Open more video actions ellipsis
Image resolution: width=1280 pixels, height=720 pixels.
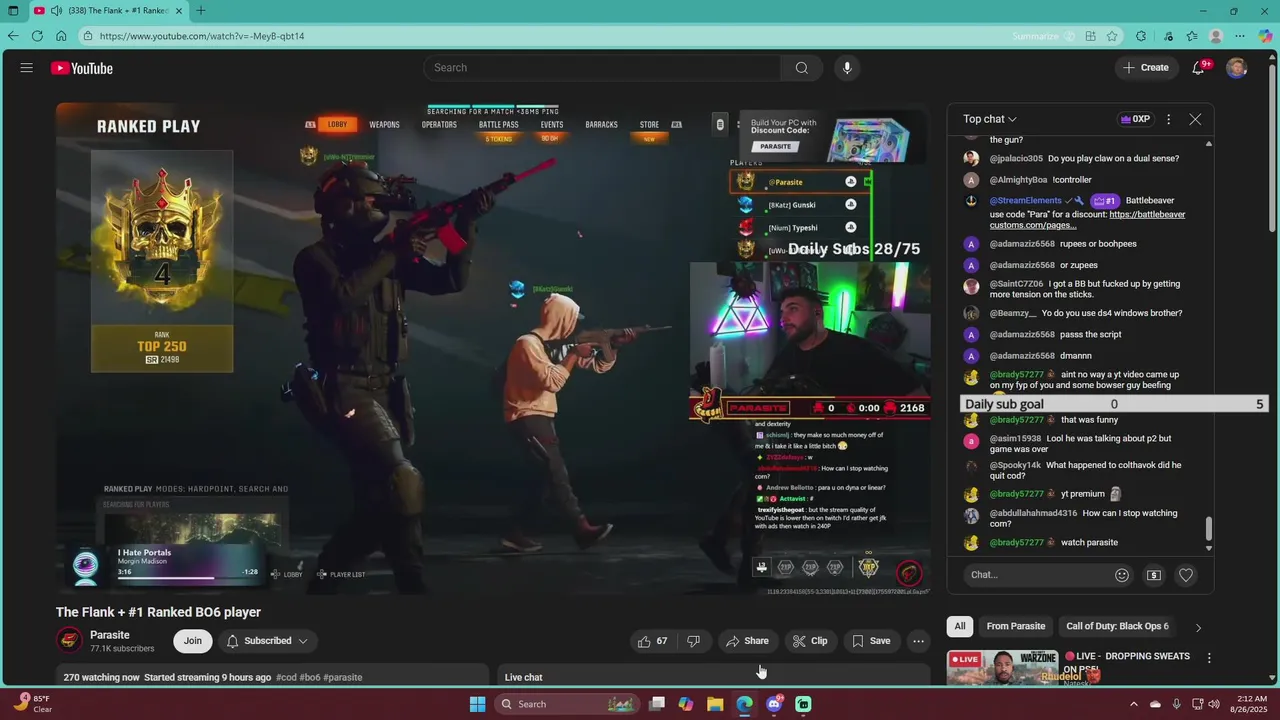point(918,641)
